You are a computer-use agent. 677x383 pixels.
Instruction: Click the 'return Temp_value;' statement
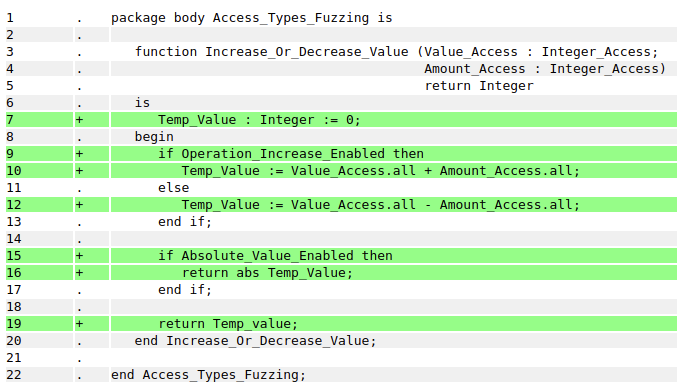[228, 323]
